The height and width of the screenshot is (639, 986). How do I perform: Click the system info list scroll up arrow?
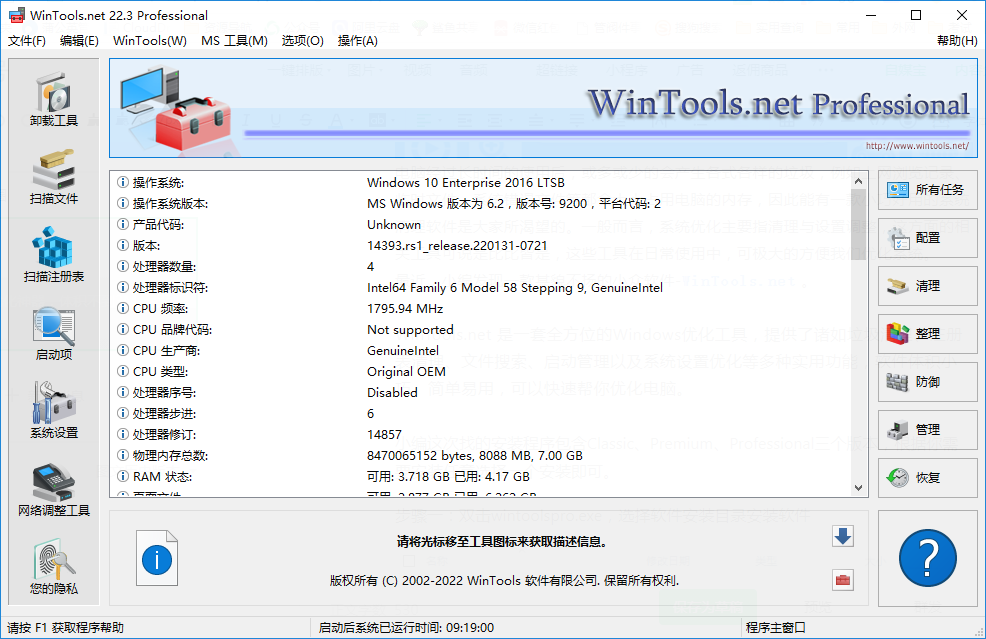858,181
